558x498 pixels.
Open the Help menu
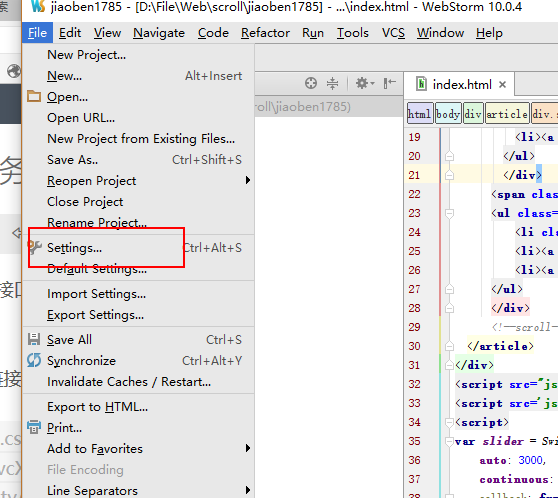click(489, 33)
